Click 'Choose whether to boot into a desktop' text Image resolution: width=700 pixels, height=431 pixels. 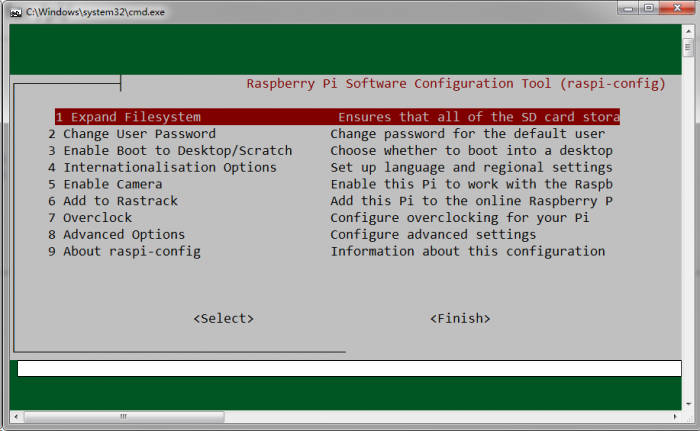[471, 151]
